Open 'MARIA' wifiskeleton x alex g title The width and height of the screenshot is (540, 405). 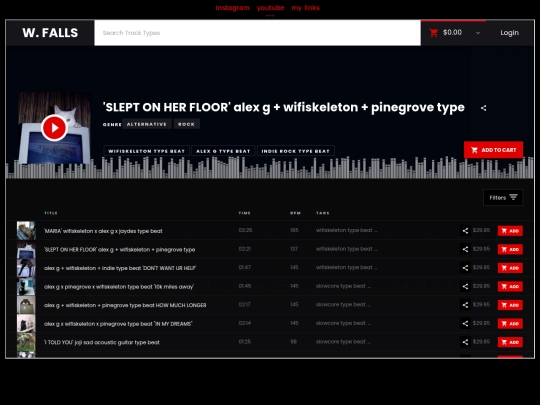click(103, 231)
